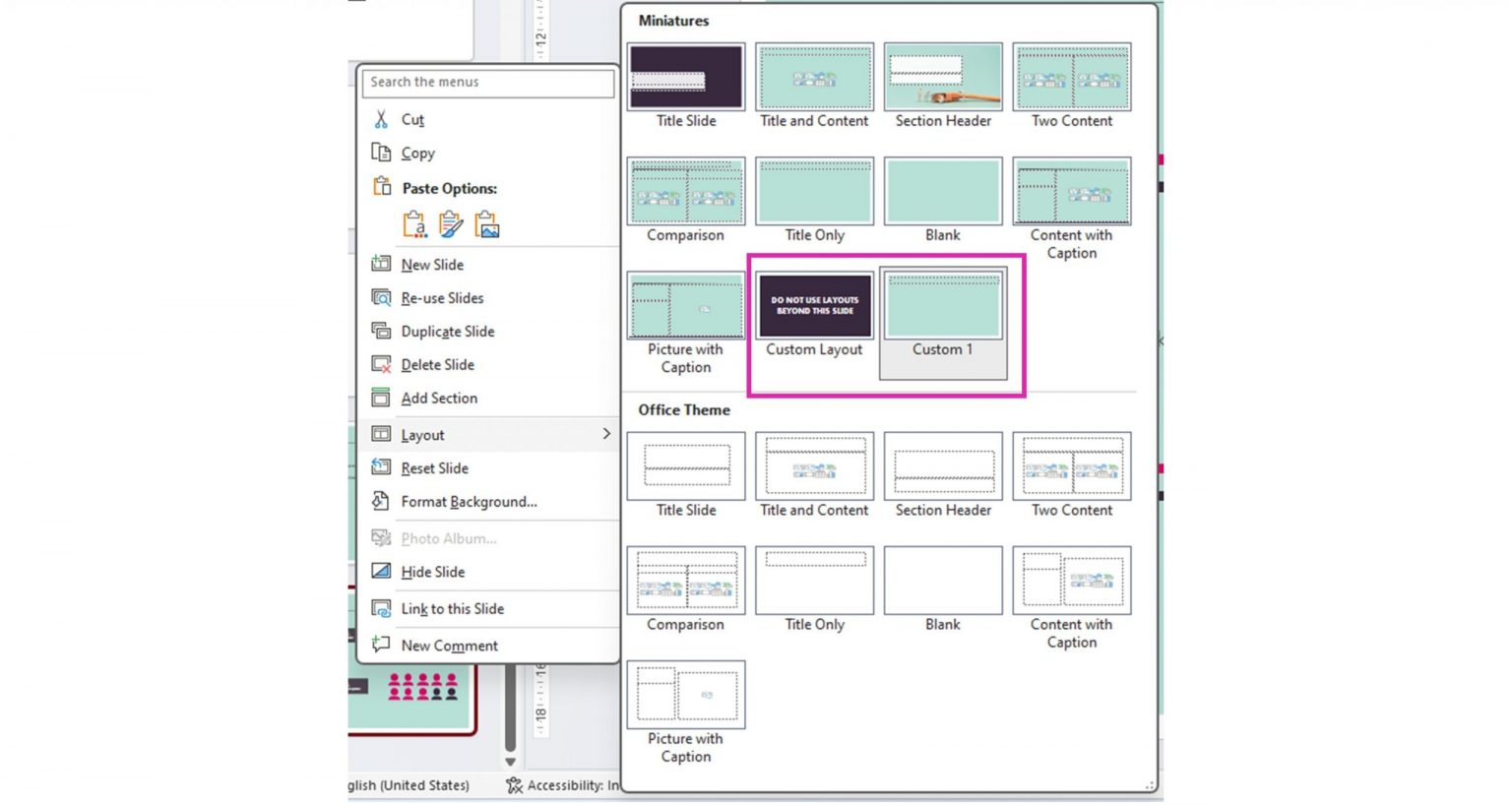Open Format Background using its icon
The width and height of the screenshot is (1512, 805).
(x=381, y=501)
